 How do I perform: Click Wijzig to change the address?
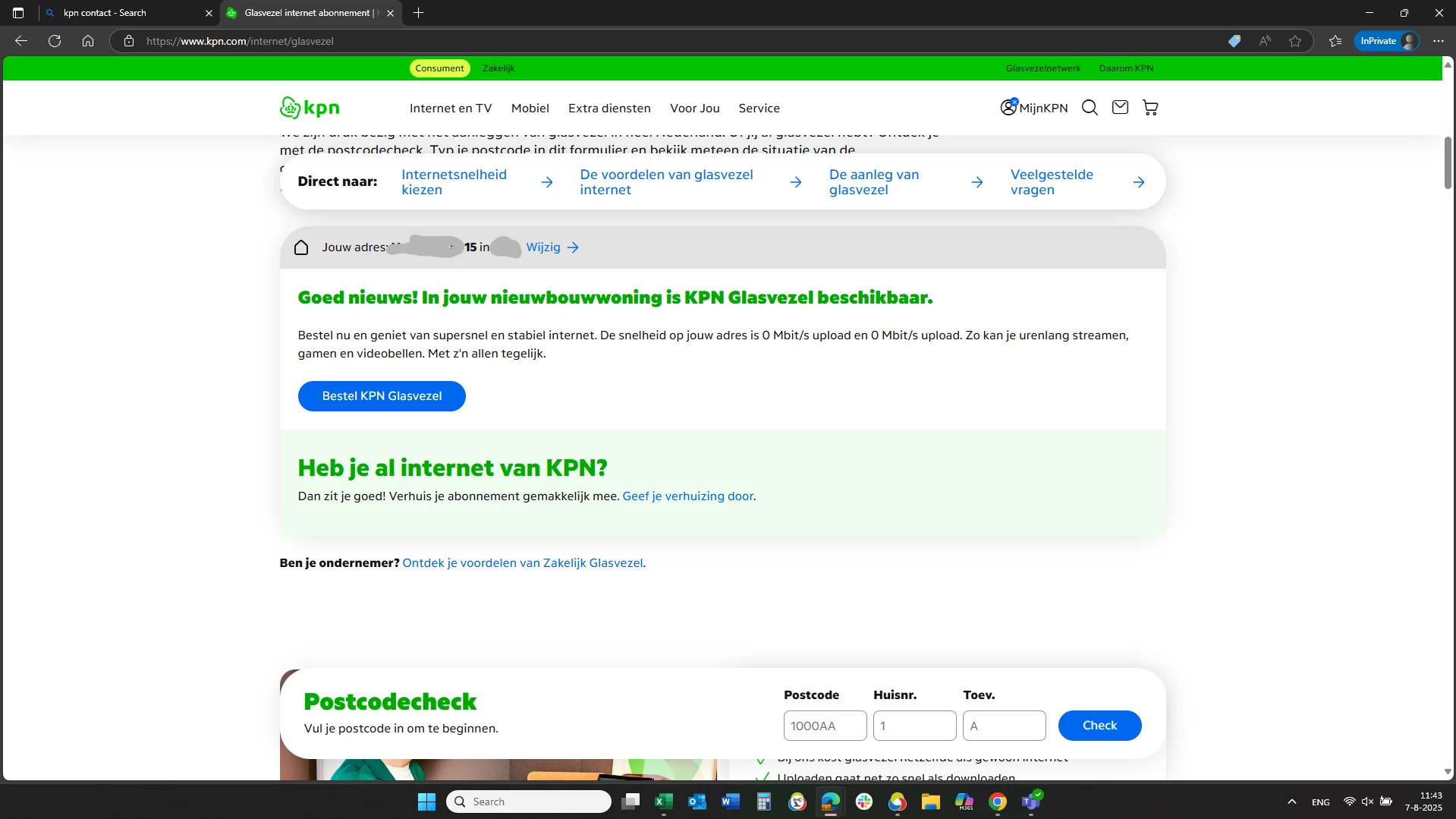click(552, 247)
